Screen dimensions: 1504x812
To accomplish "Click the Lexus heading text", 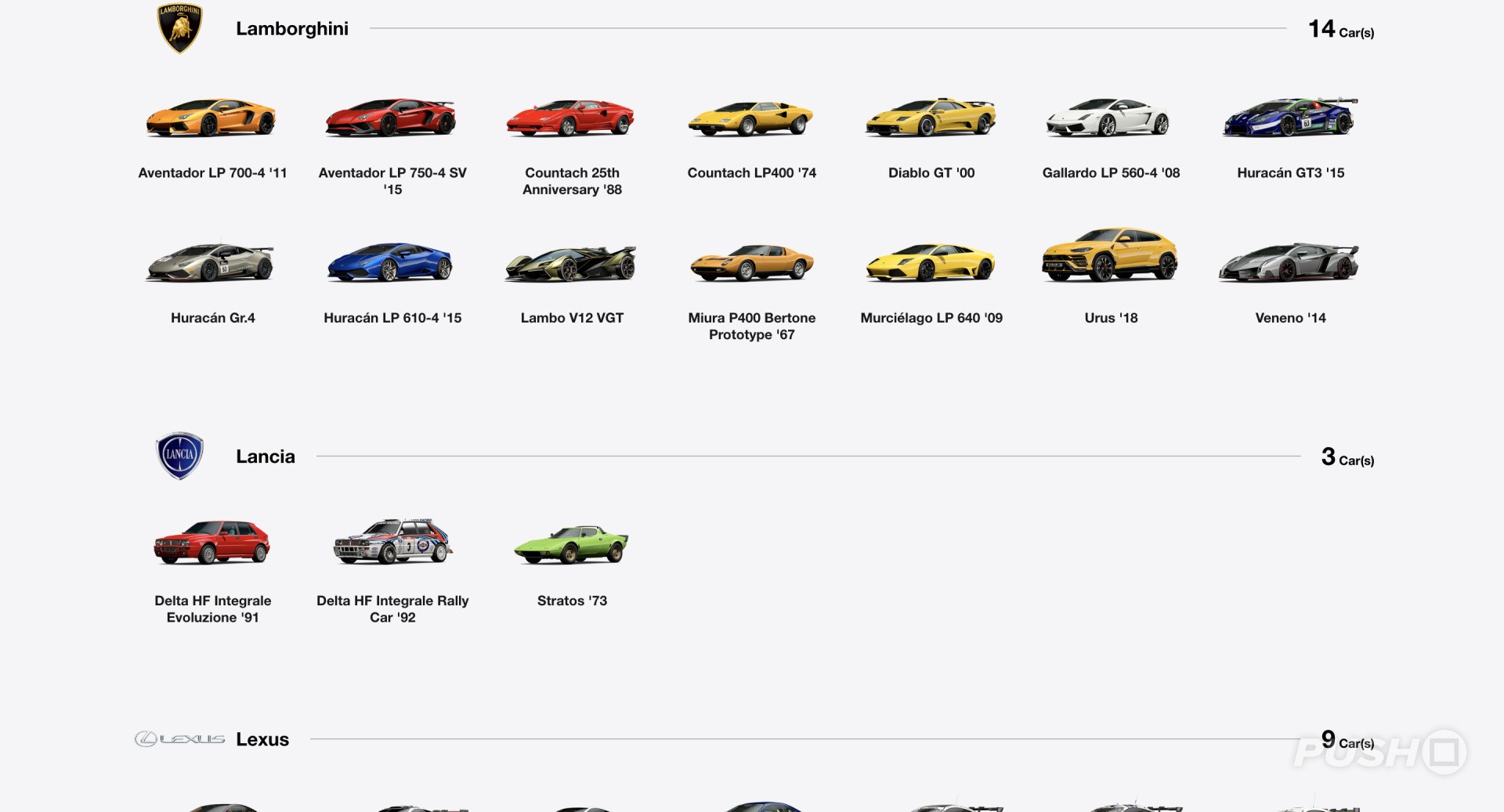I will tap(262, 739).
